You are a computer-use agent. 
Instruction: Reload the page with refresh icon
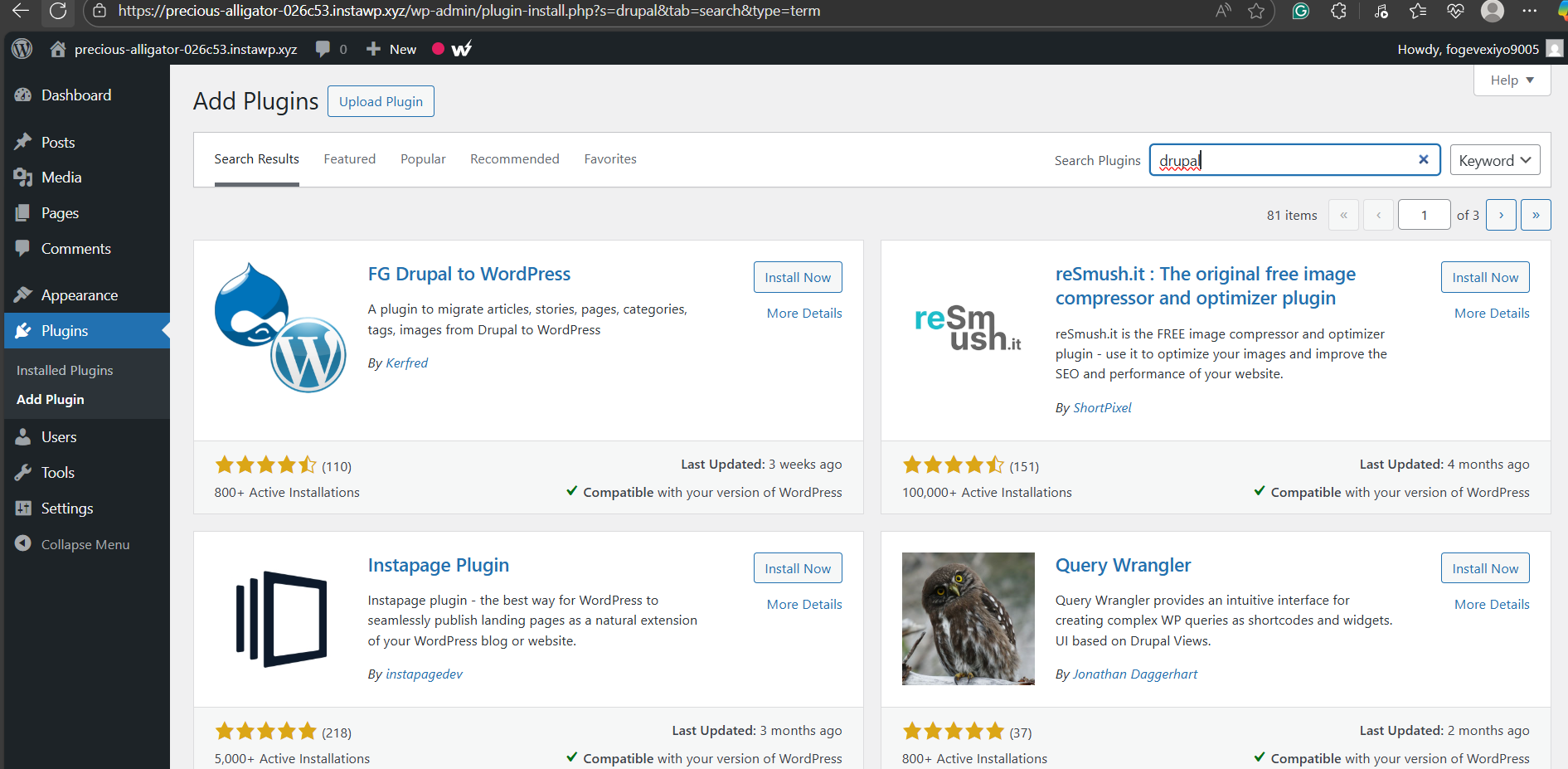pos(58,11)
